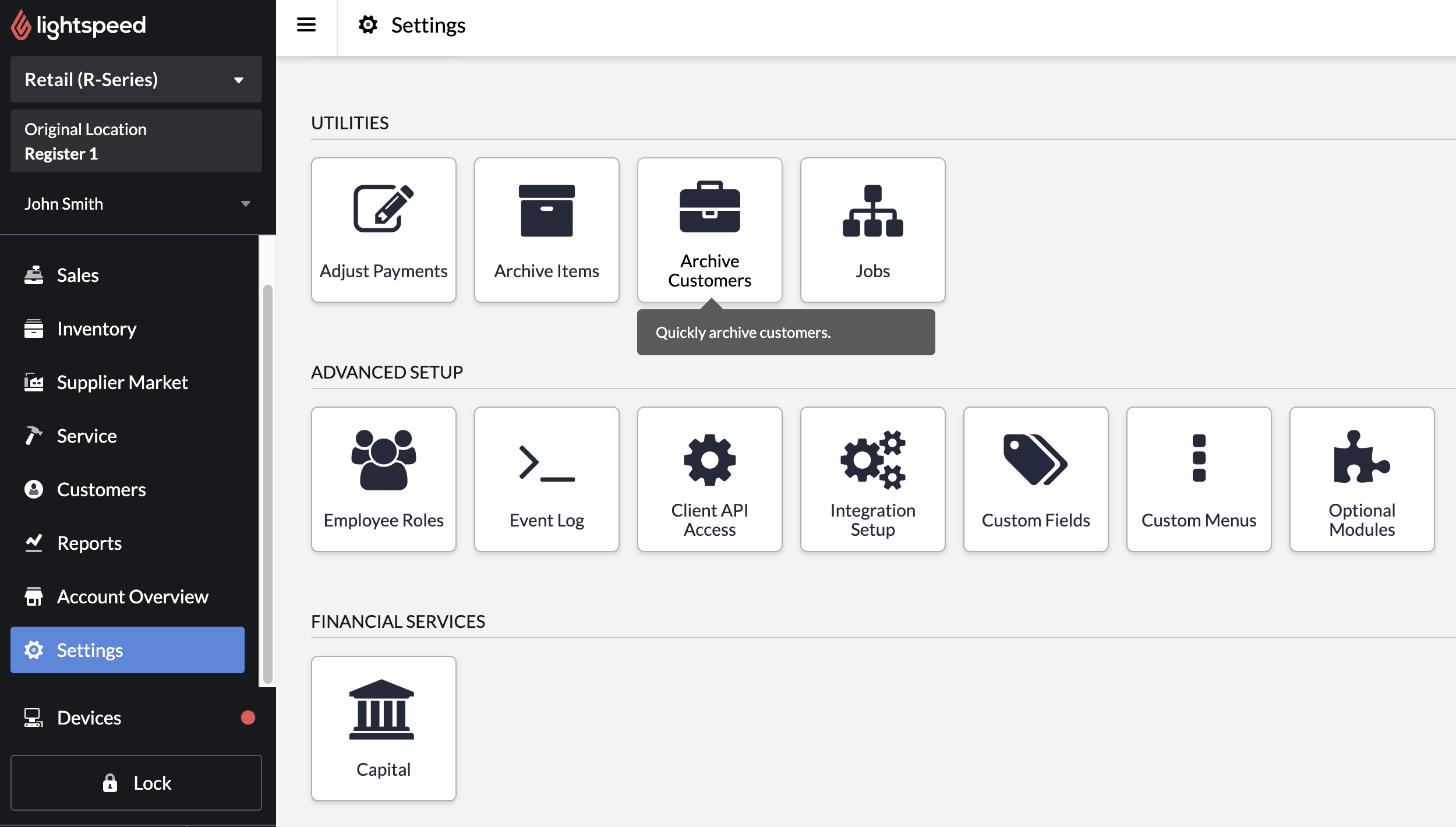Open the Capital bank tile
Screen dimensions: 1456x827
tap(383, 729)
